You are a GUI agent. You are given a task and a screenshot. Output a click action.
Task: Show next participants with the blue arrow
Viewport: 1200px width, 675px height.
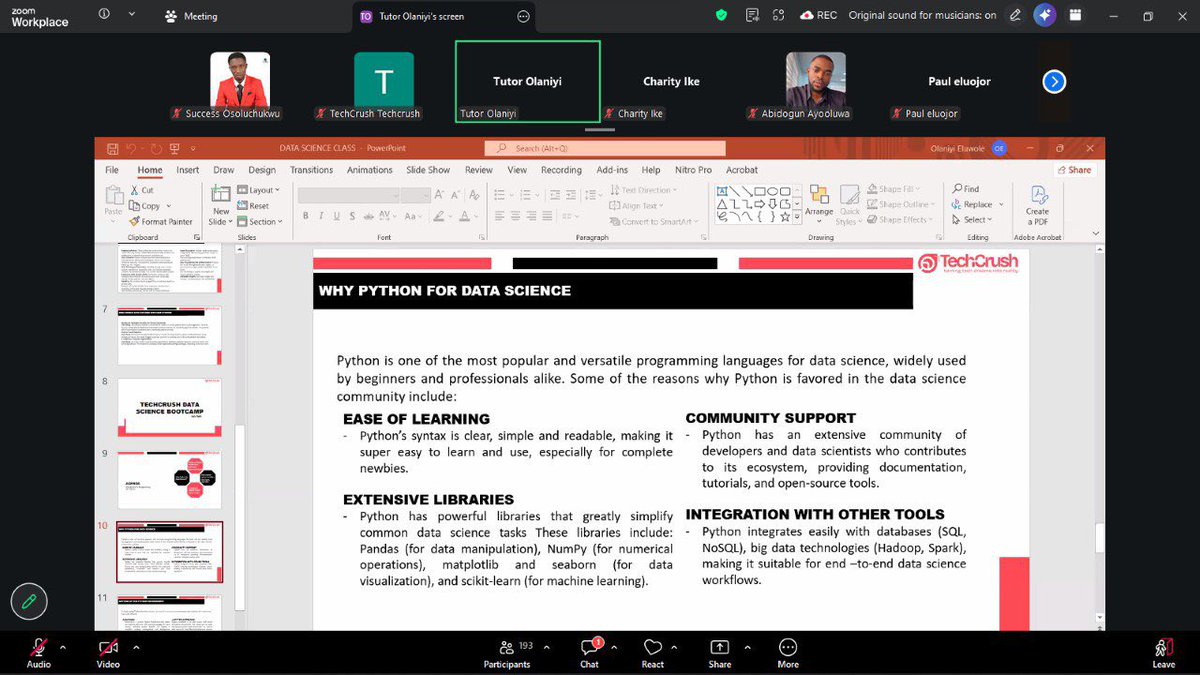point(1054,82)
